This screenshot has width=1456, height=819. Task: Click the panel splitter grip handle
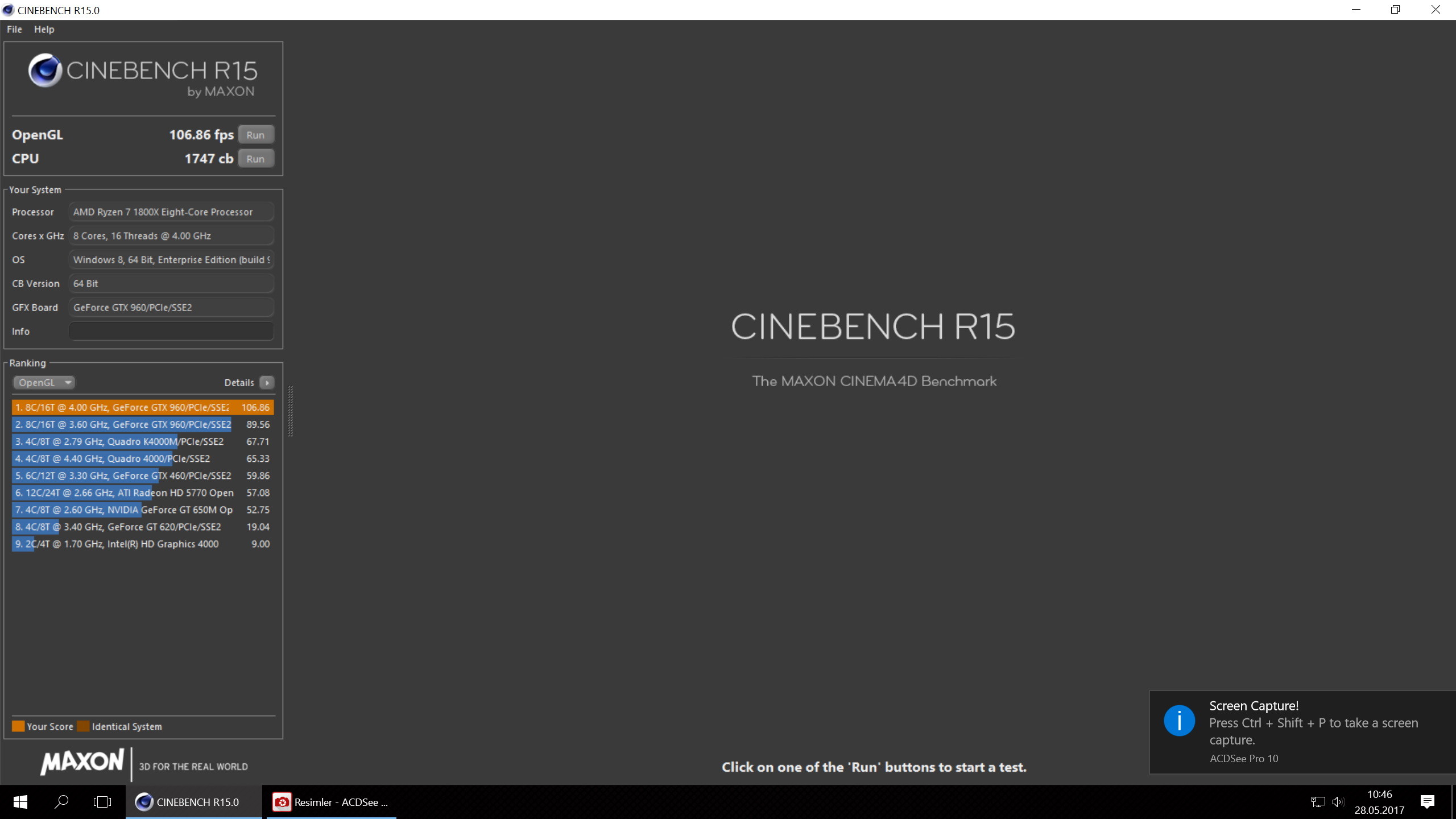291,411
